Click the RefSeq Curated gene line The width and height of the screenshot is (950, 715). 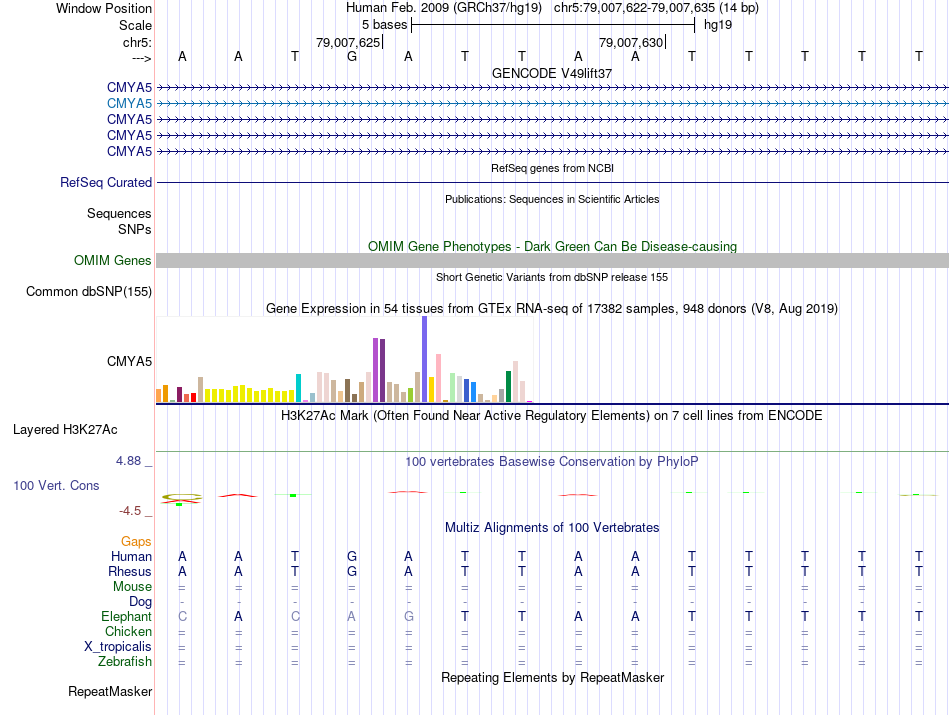[x=552, y=182]
